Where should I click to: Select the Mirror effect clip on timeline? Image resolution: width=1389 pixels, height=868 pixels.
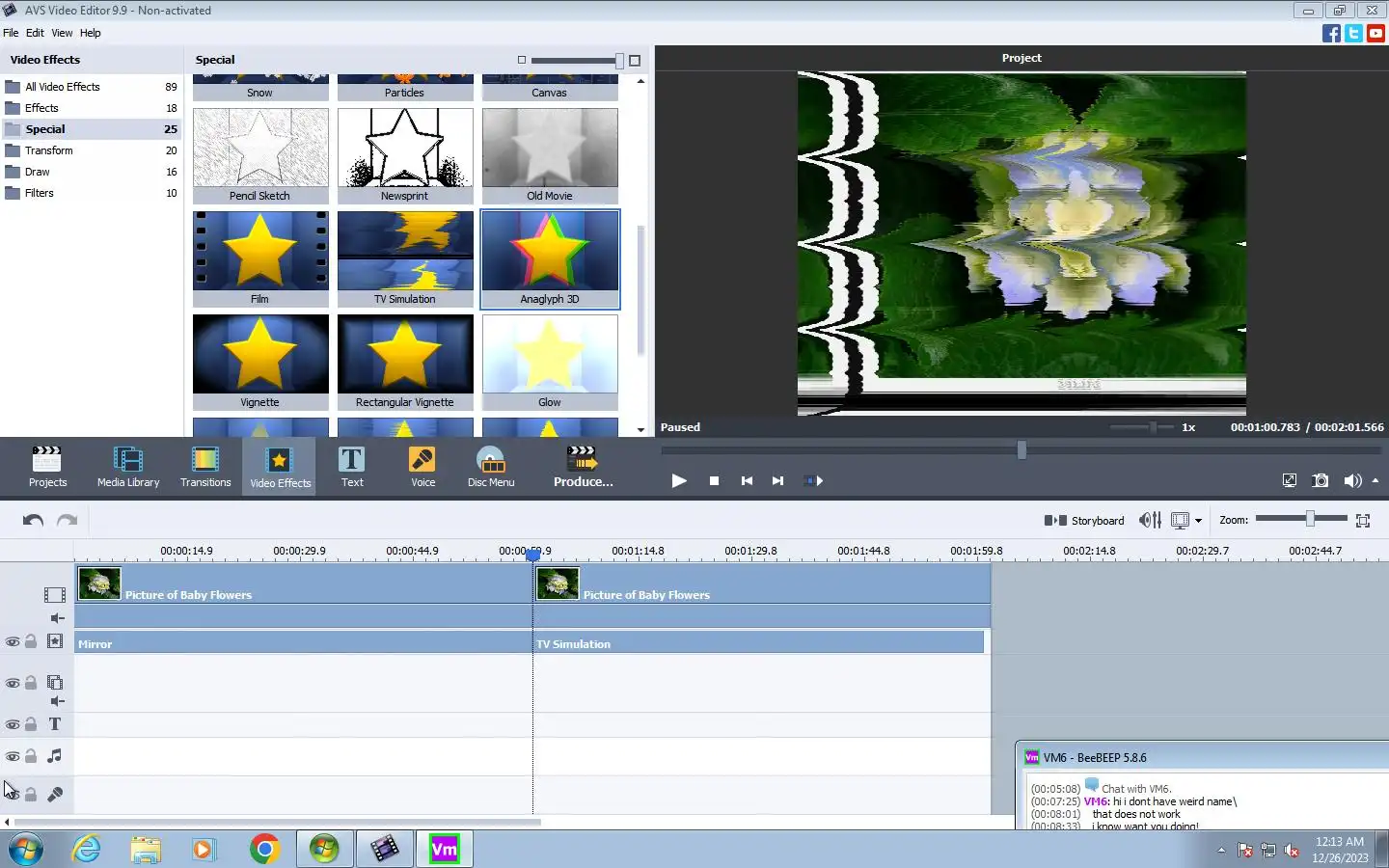pyautogui.click(x=303, y=643)
